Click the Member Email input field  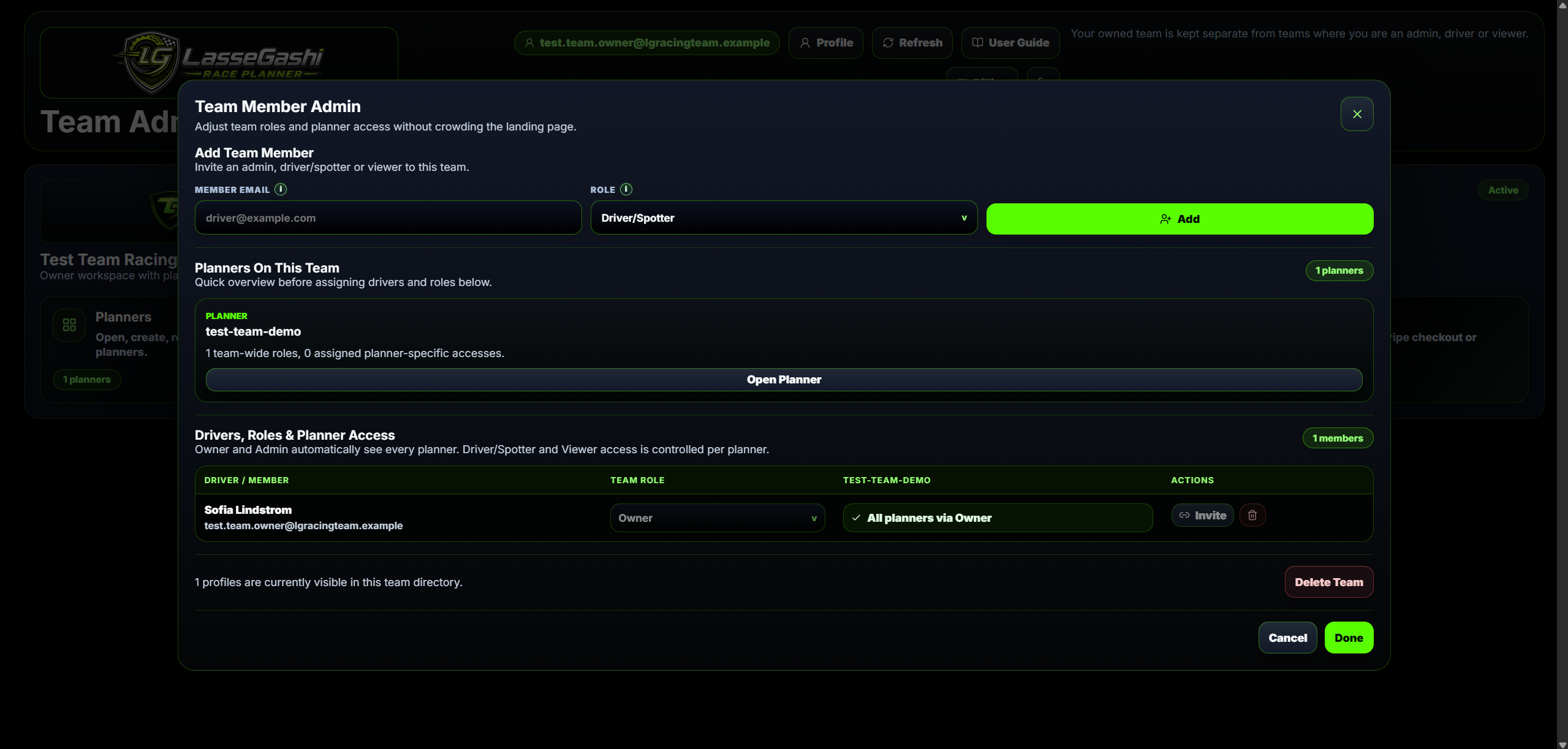click(x=388, y=218)
